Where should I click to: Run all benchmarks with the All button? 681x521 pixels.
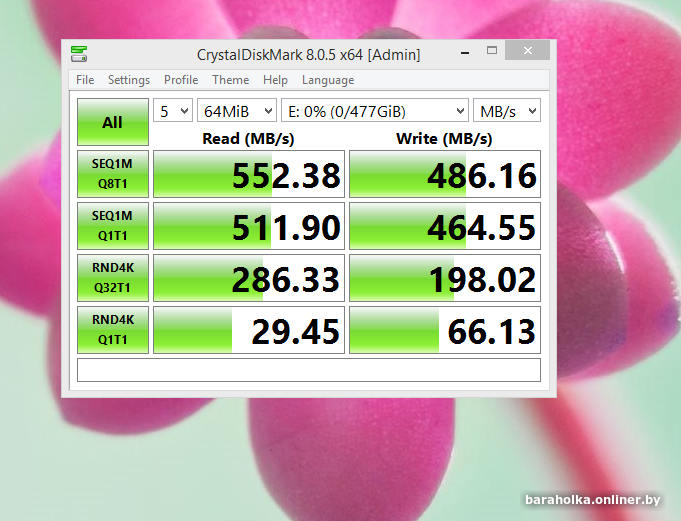(113, 122)
